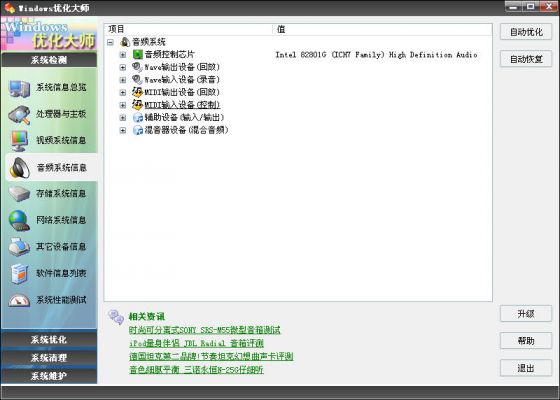The width and height of the screenshot is (560, 400).
Task: Select 混音器设备 (混合音频) row label
Action: (186, 130)
